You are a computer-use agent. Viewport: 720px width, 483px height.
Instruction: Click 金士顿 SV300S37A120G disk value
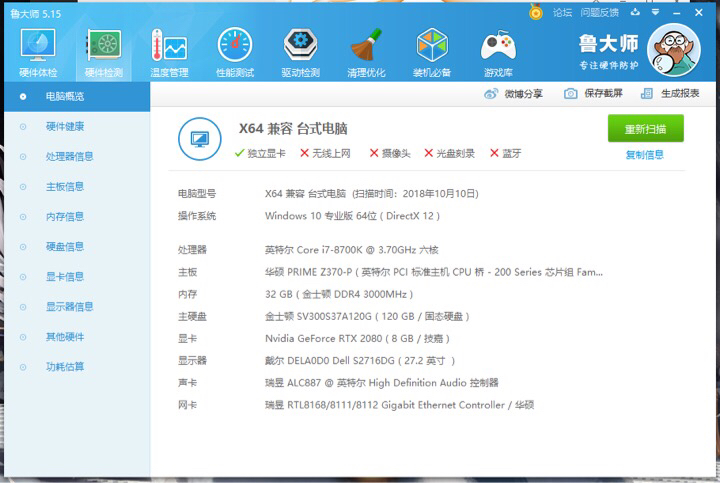[x=367, y=316]
